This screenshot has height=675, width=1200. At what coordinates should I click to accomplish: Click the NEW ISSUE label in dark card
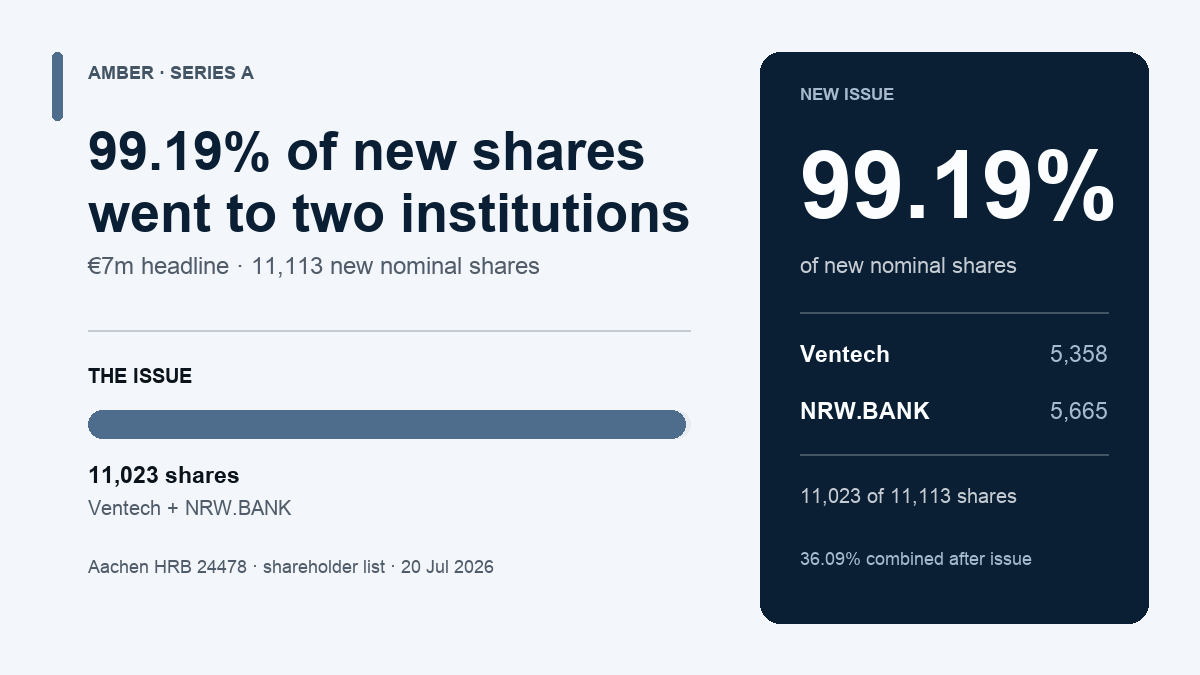pos(847,95)
